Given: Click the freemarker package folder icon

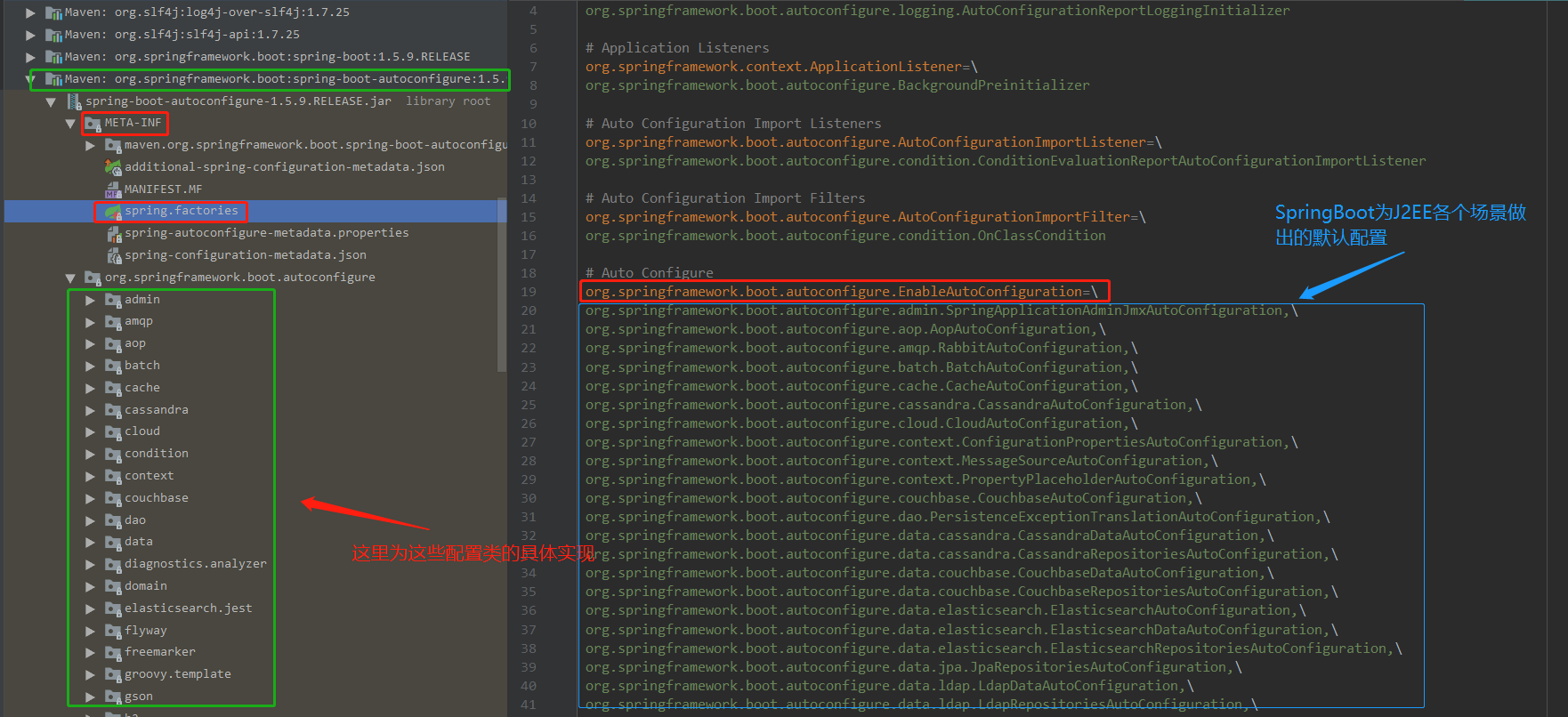Looking at the screenshot, I should (113, 652).
